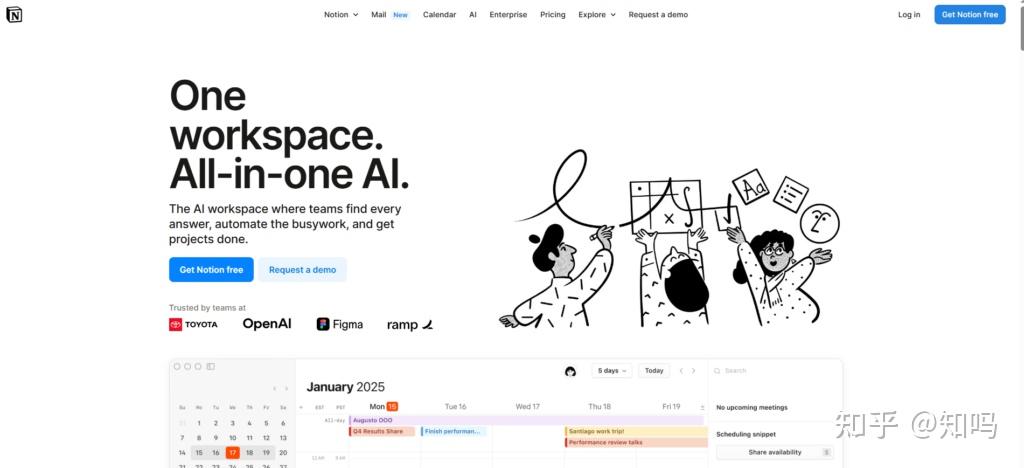The height and width of the screenshot is (468, 1024).
Task: Go to previous month in mini calendar
Action: 274,388
